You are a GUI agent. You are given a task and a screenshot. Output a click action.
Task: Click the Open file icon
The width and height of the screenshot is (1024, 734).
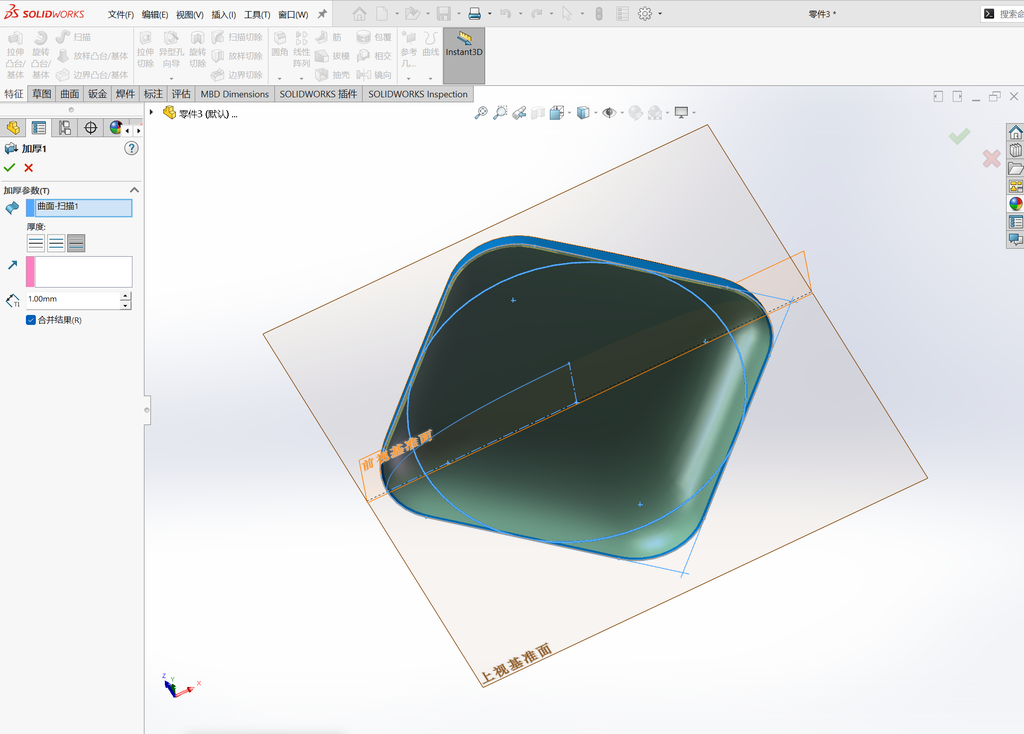point(412,14)
